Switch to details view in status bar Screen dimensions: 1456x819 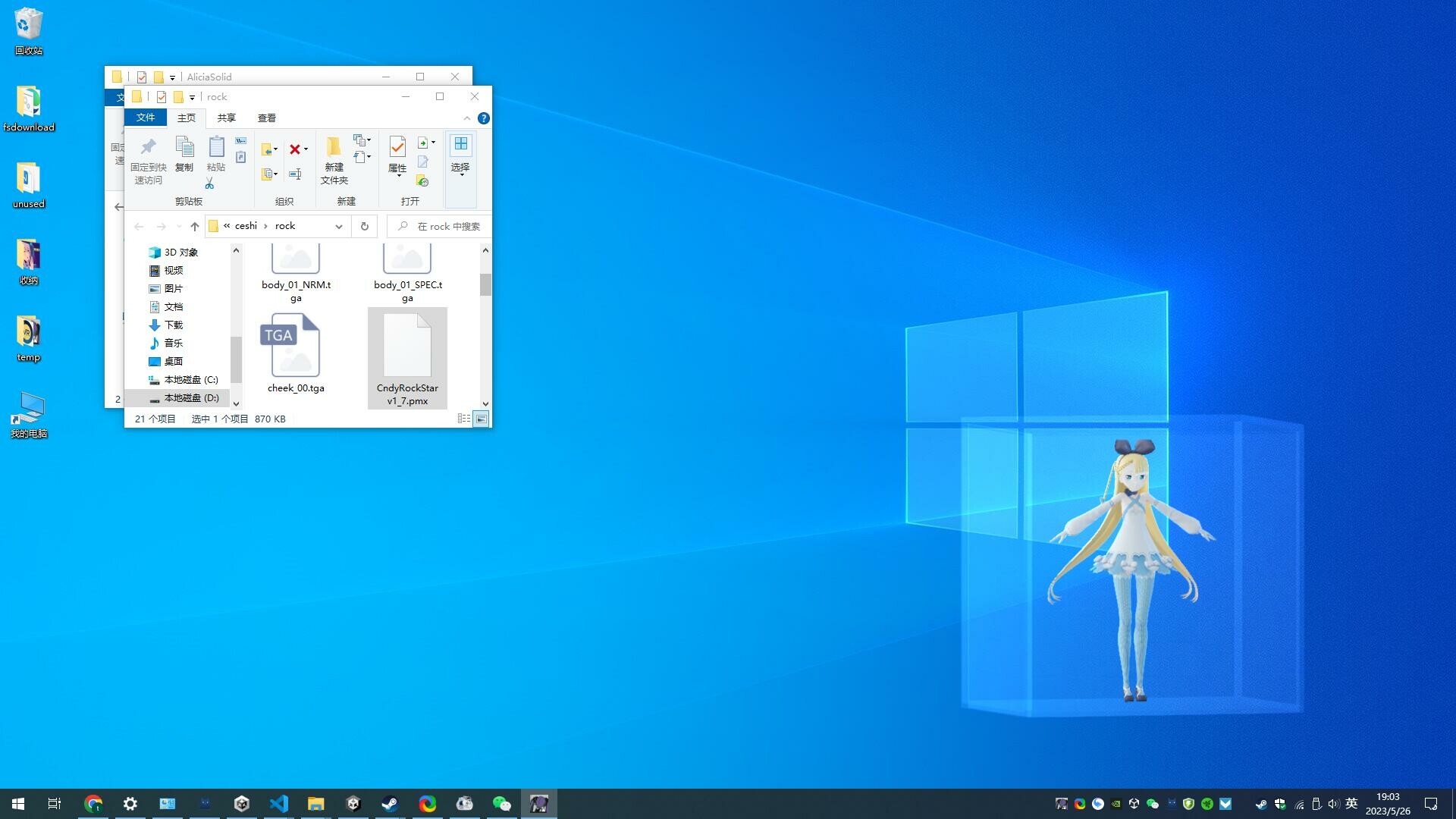(x=464, y=419)
